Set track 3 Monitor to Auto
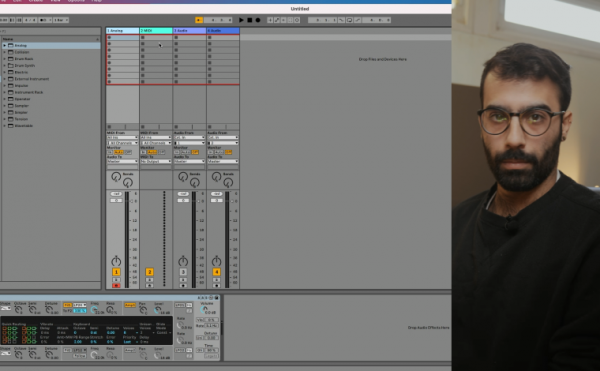The height and width of the screenshot is (371, 600). [x=186, y=152]
